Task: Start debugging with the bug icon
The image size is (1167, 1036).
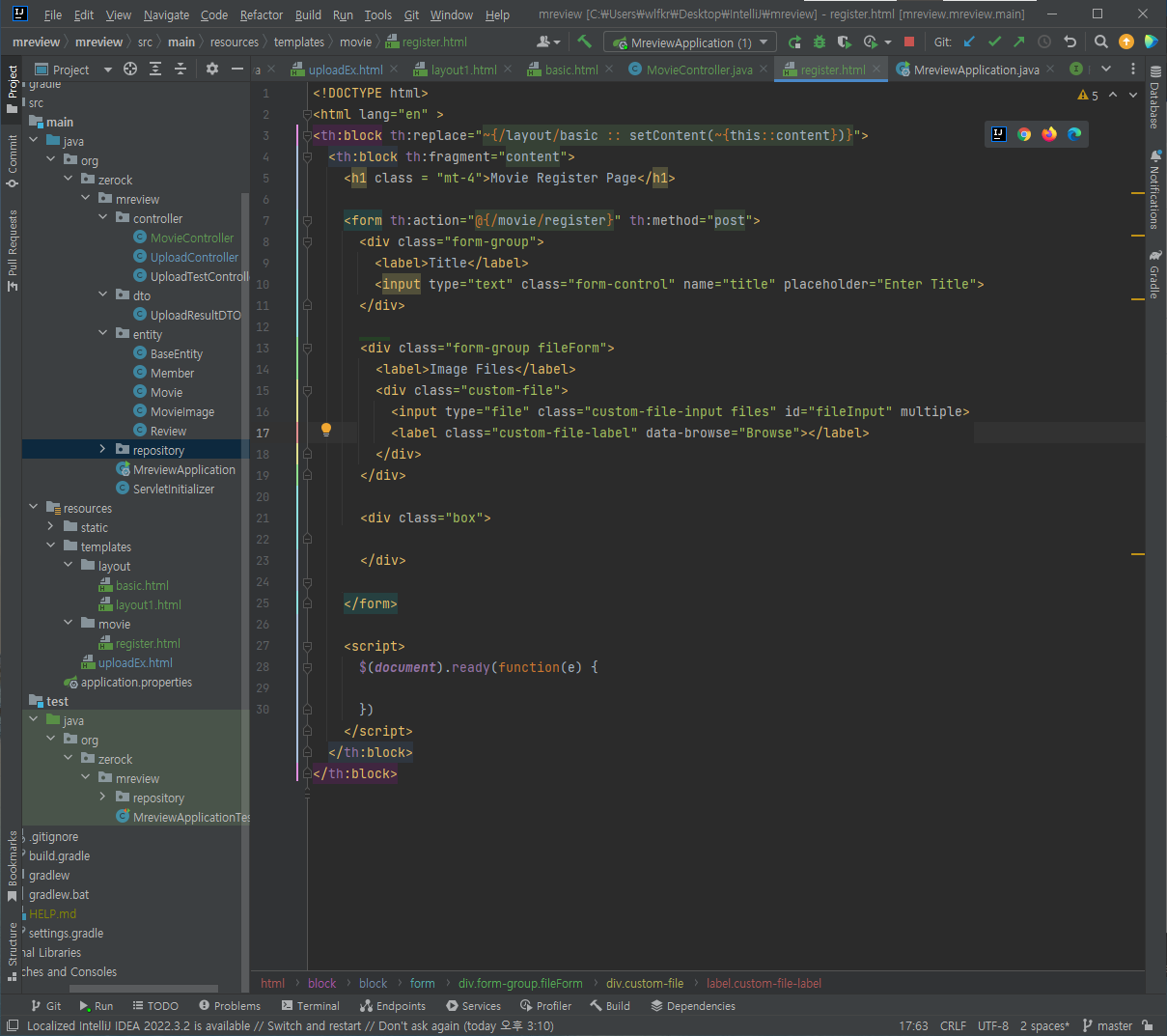Action: coord(820,42)
